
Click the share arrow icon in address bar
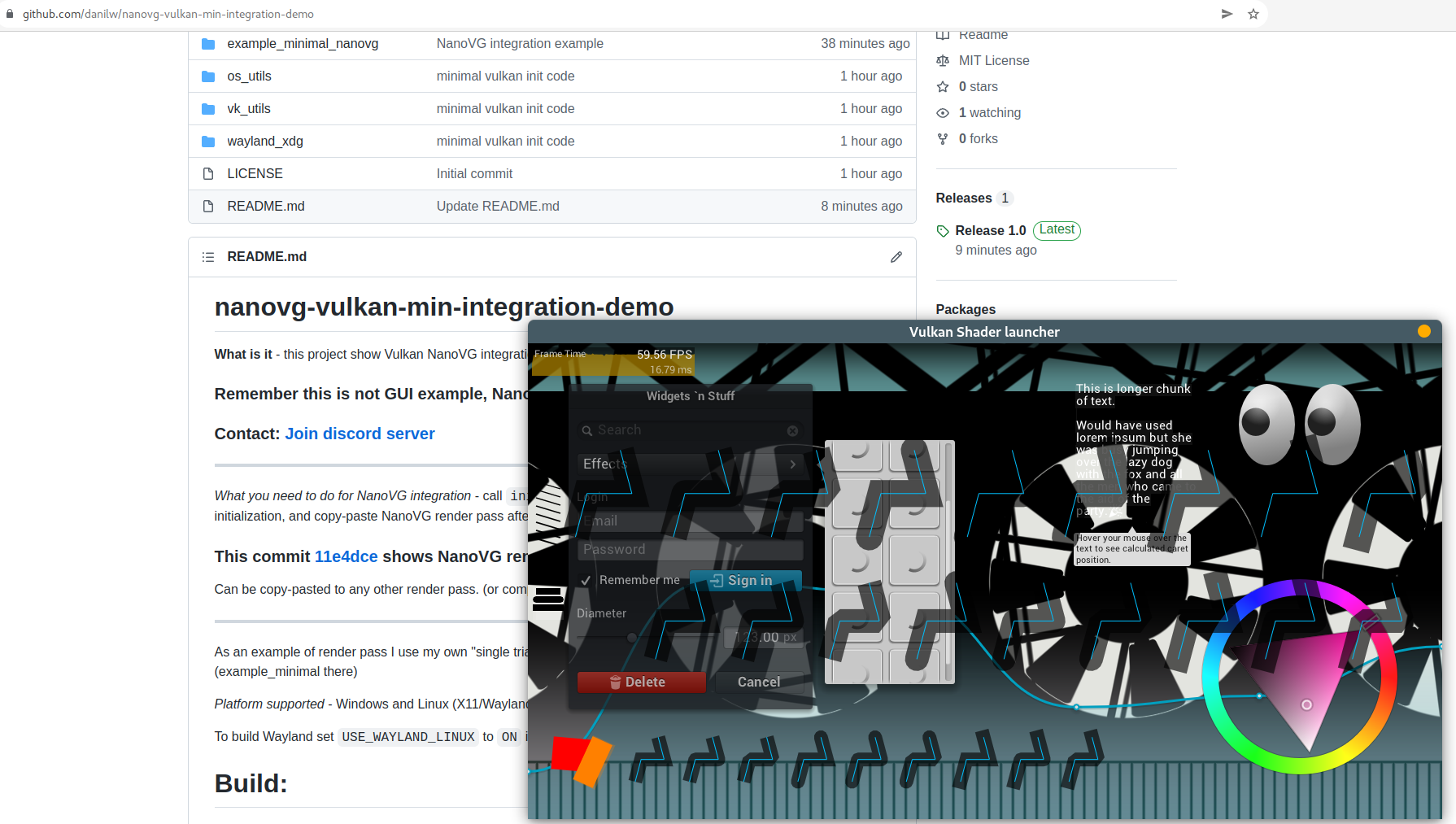[x=1227, y=14]
